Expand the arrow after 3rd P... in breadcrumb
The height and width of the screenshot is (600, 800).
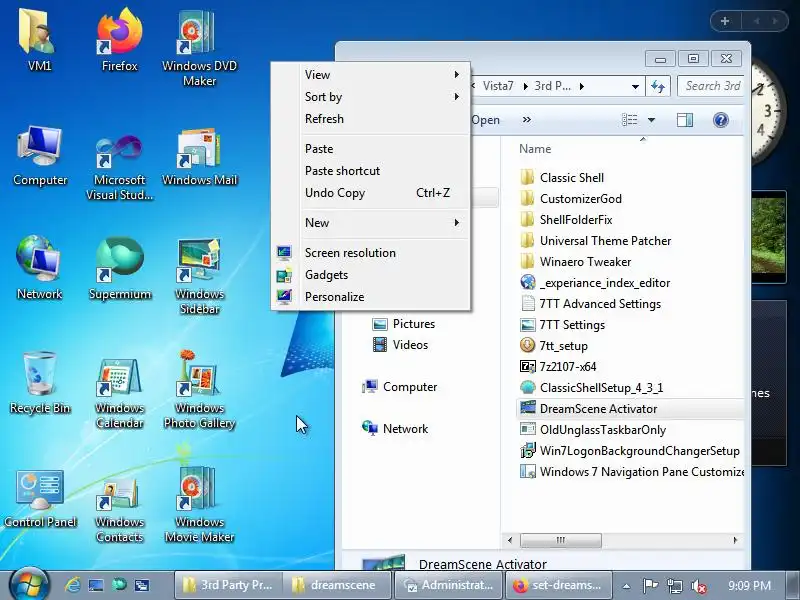(582, 87)
